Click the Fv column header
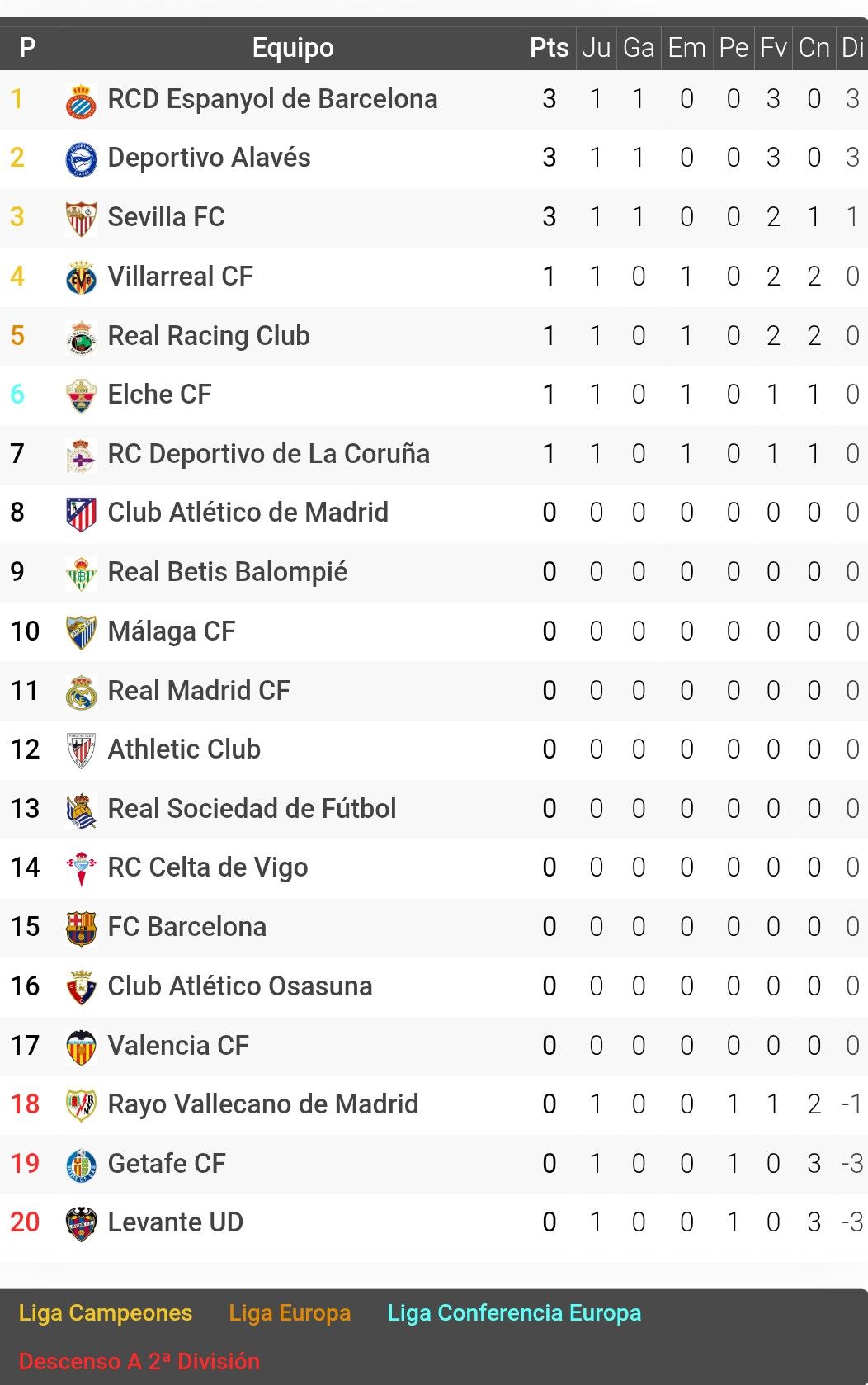The height and width of the screenshot is (1385, 868). (x=773, y=48)
